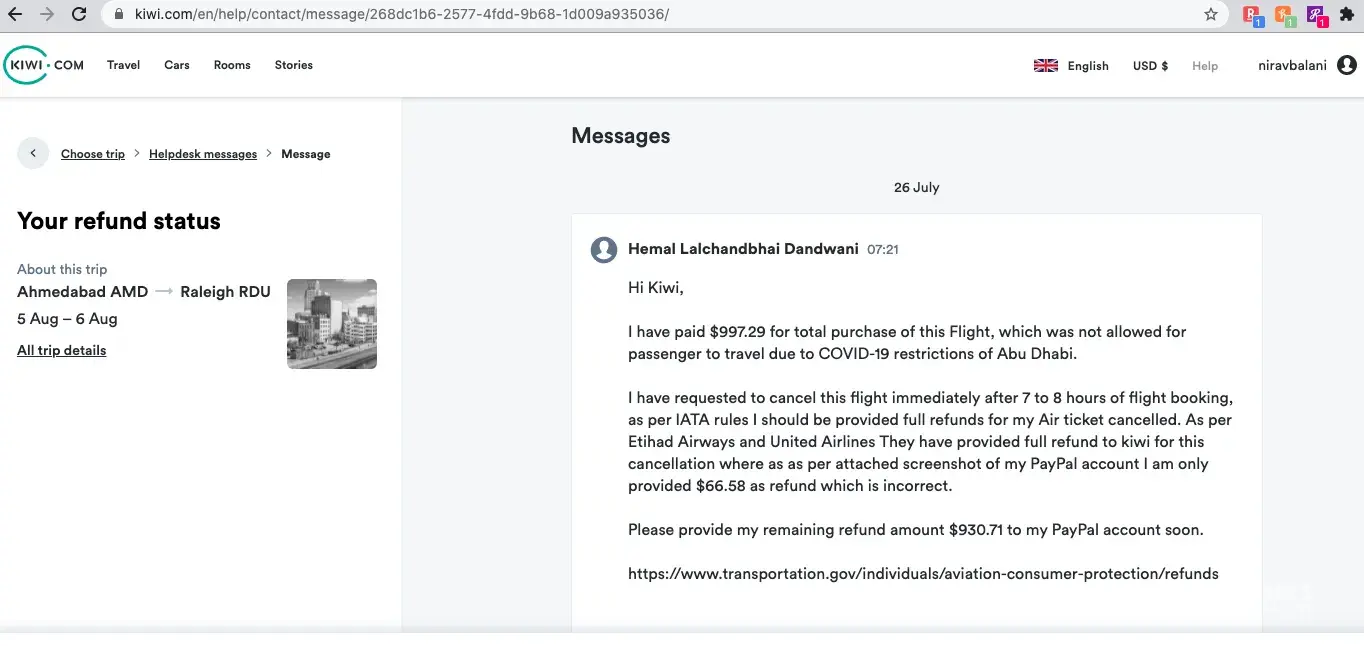This screenshot has width=1364, height=646.
Task: Click the purple browser extension icon
Action: 1316,15
